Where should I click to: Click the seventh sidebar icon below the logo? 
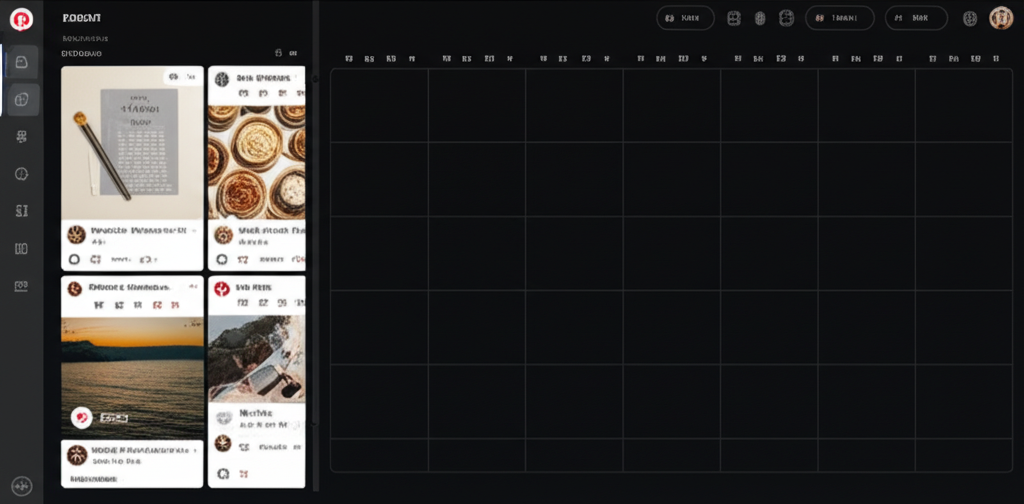(22, 286)
